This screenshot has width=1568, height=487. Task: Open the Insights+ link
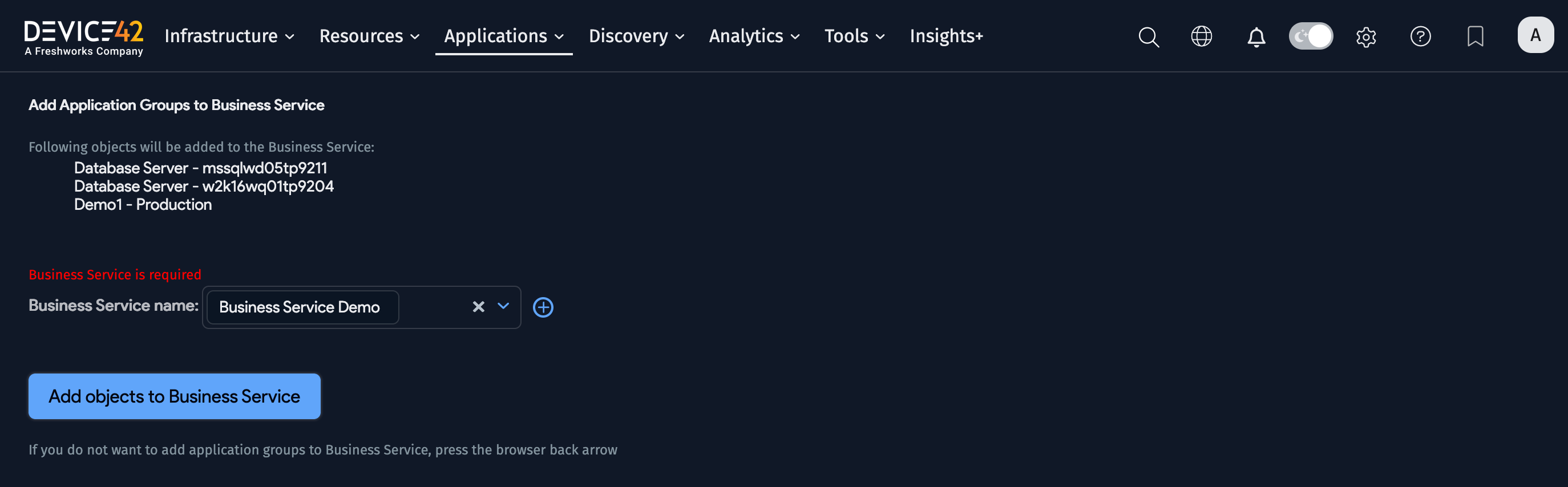(946, 36)
